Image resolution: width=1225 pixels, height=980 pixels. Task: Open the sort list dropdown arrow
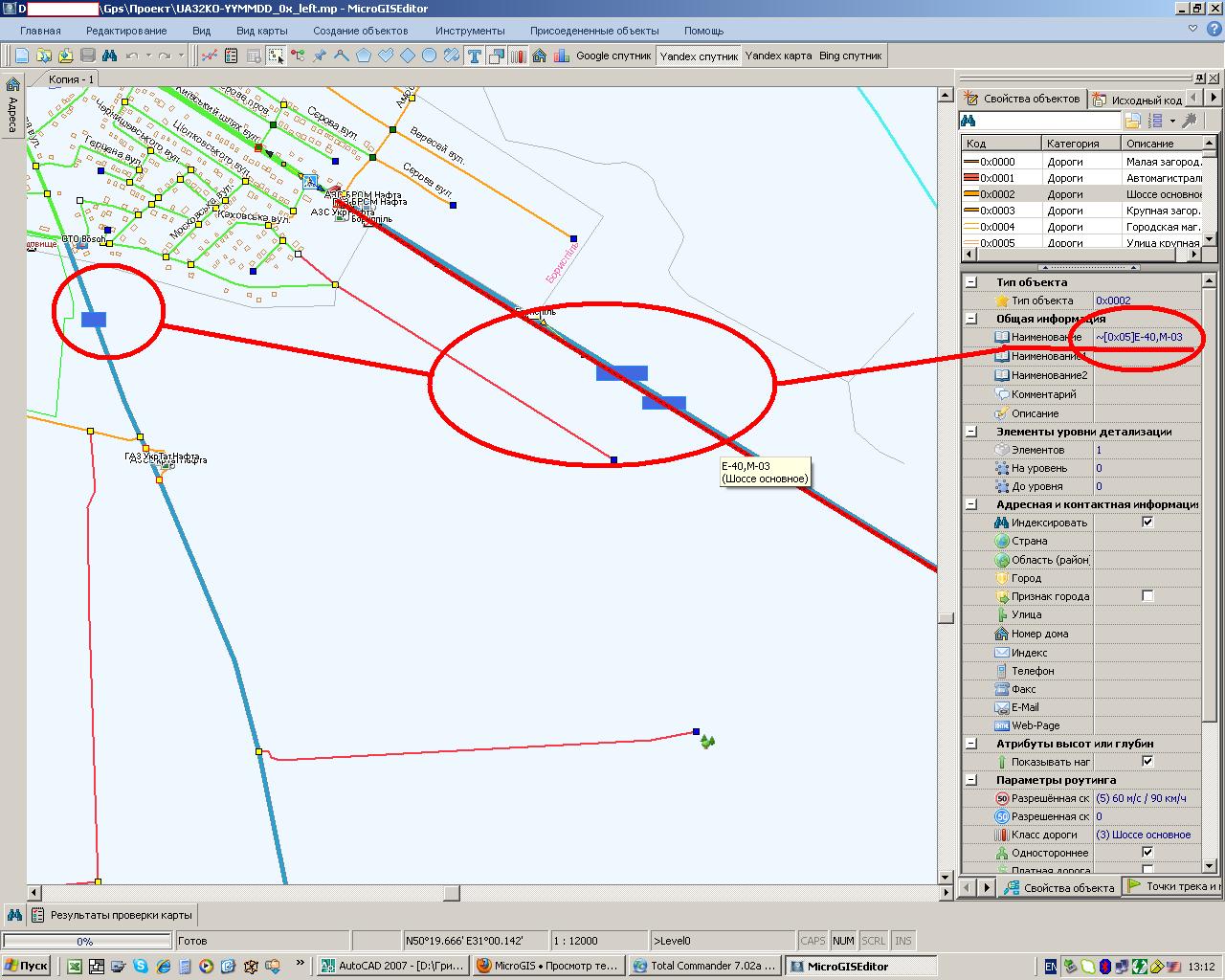click(x=1172, y=121)
